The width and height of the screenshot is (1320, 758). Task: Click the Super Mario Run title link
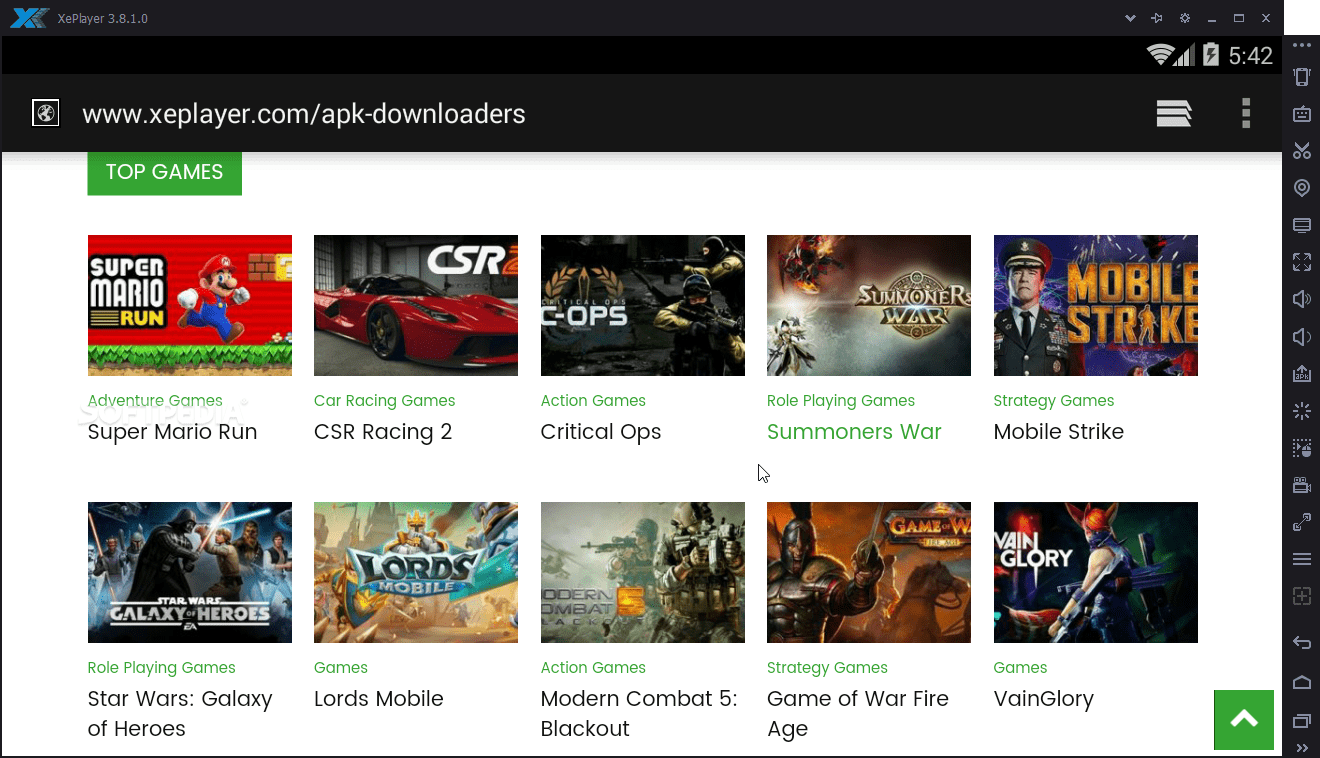pyautogui.click(x=173, y=432)
